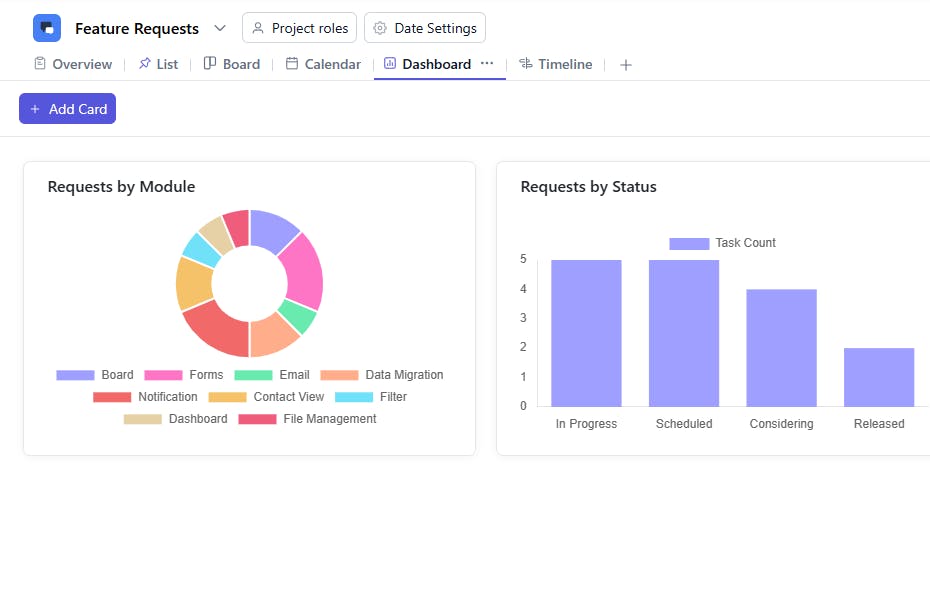Click the Feature Requests workspace logo icon
930x600 pixels.
pos(45,27)
